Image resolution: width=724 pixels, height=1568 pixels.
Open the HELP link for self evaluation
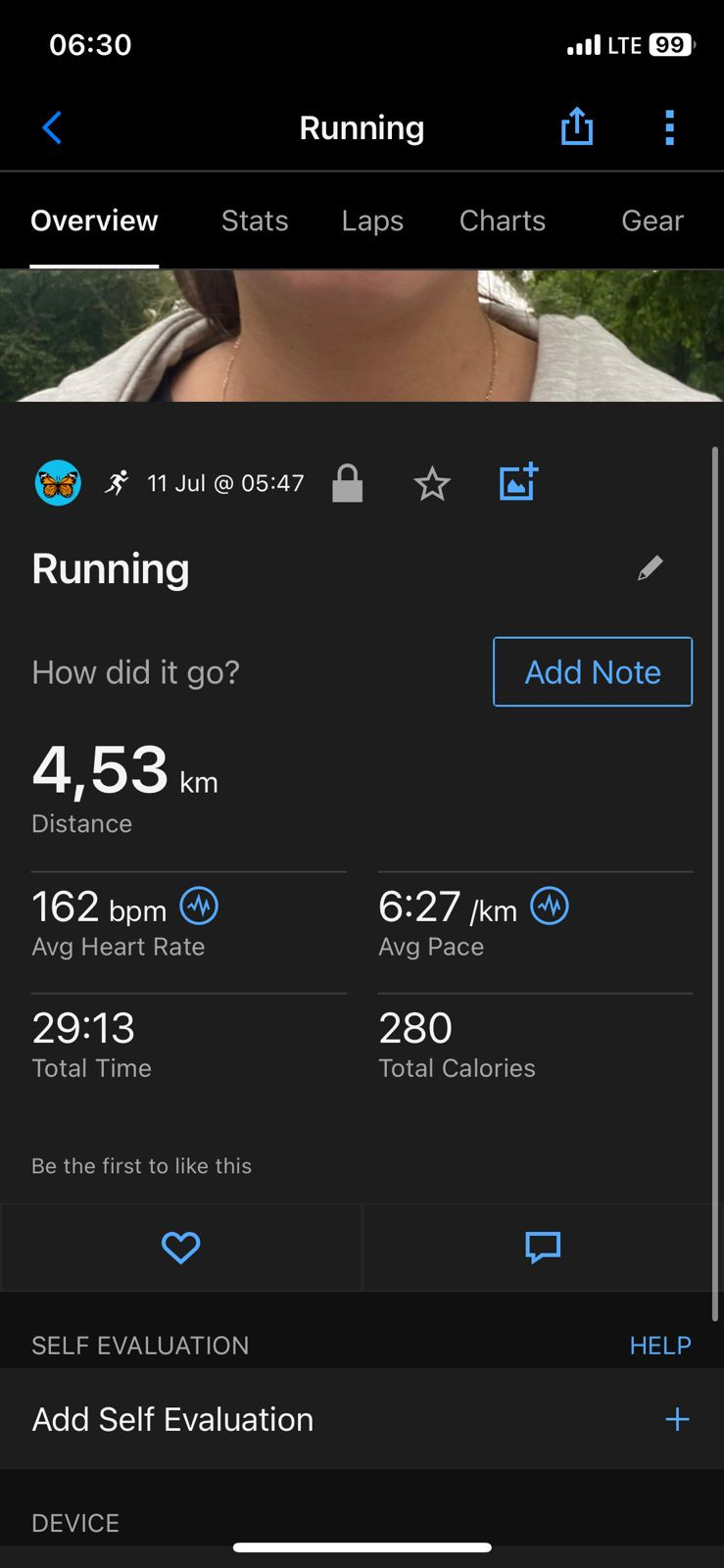coord(660,1346)
